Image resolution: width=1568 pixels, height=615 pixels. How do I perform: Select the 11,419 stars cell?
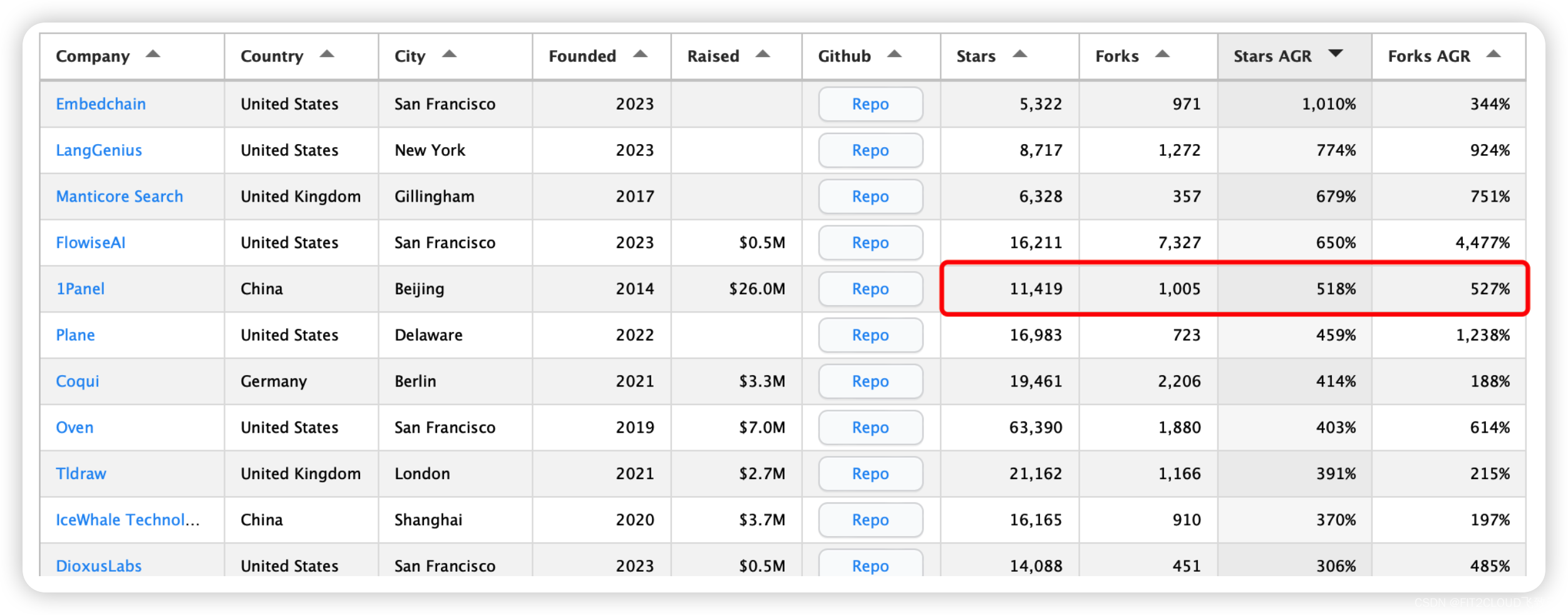1009,289
